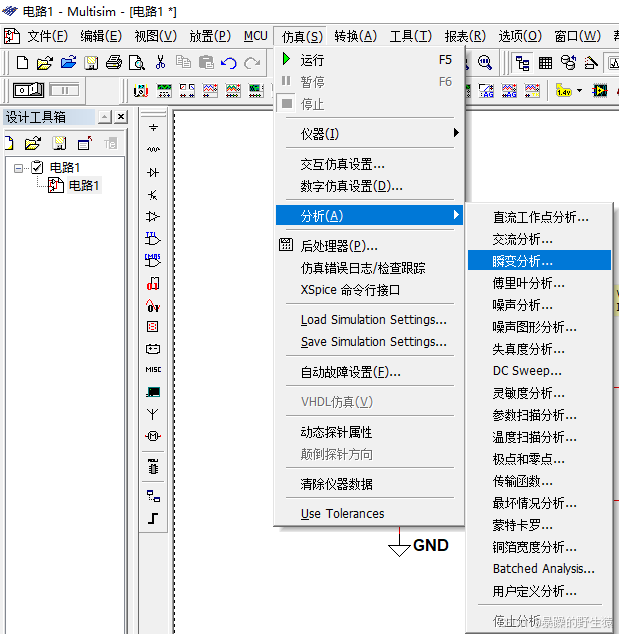Expand the 分析(A) submenu
This screenshot has height=634, width=619.
click(370, 216)
